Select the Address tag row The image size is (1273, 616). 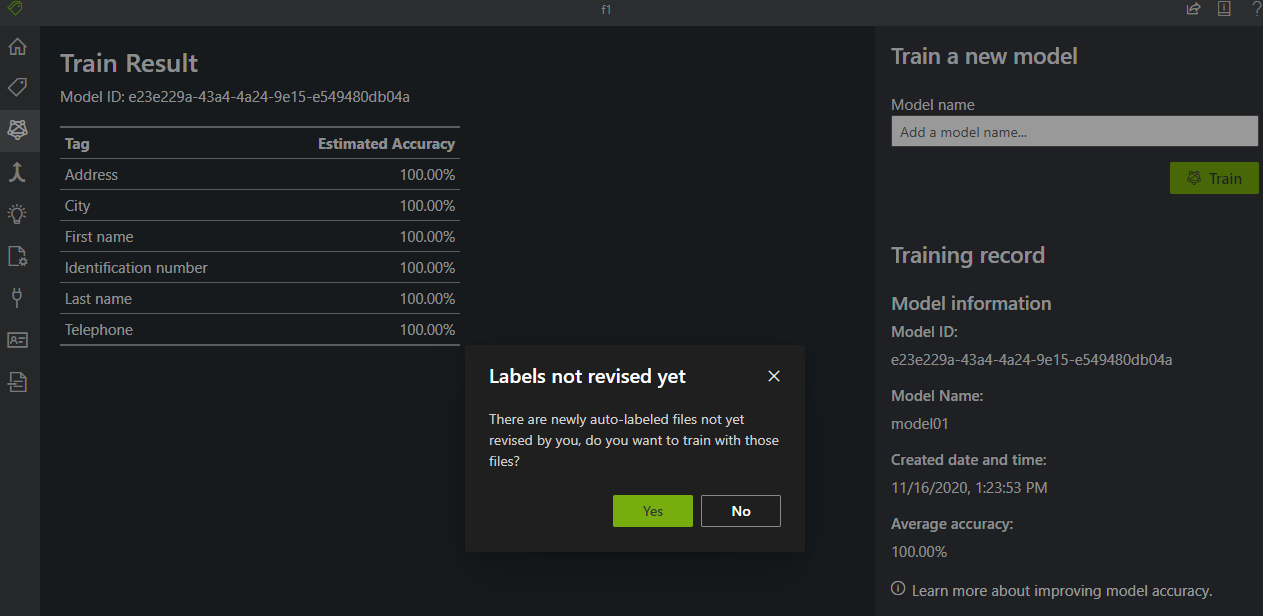[x=260, y=174]
